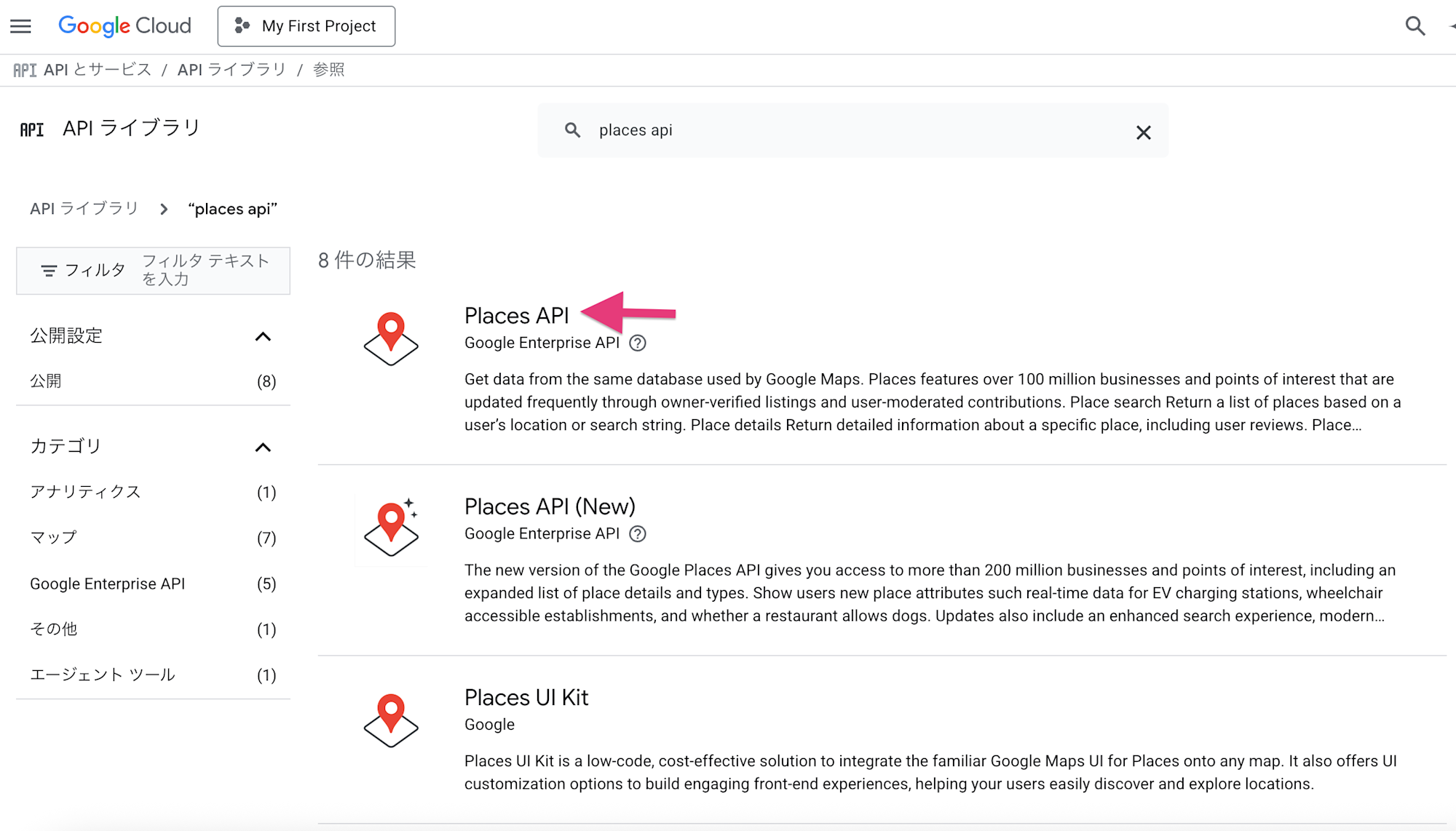Open the hamburger navigation menu

pyautogui.click(x=20, y=26)
